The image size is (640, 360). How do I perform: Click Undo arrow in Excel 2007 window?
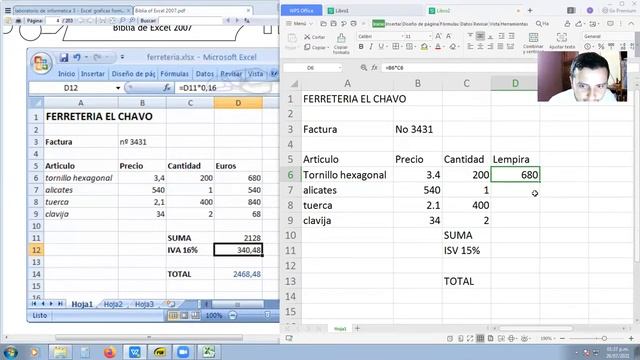click(77, 58)
